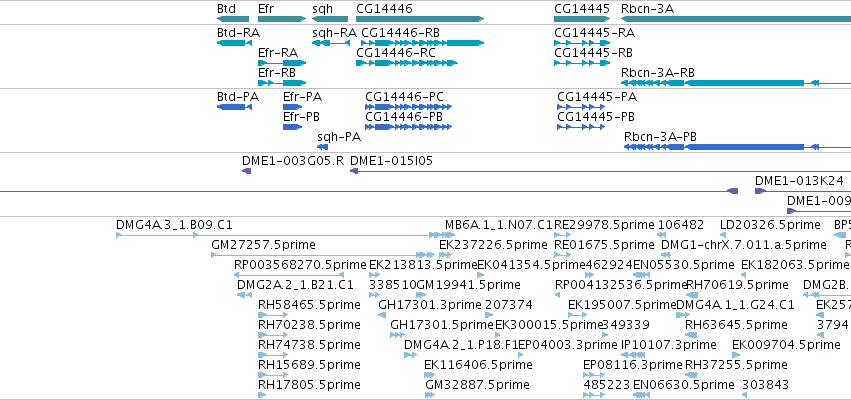Click RH74738.5prime EST label
Viewport: 851px width, 400px height.
[x=309, y=345]
